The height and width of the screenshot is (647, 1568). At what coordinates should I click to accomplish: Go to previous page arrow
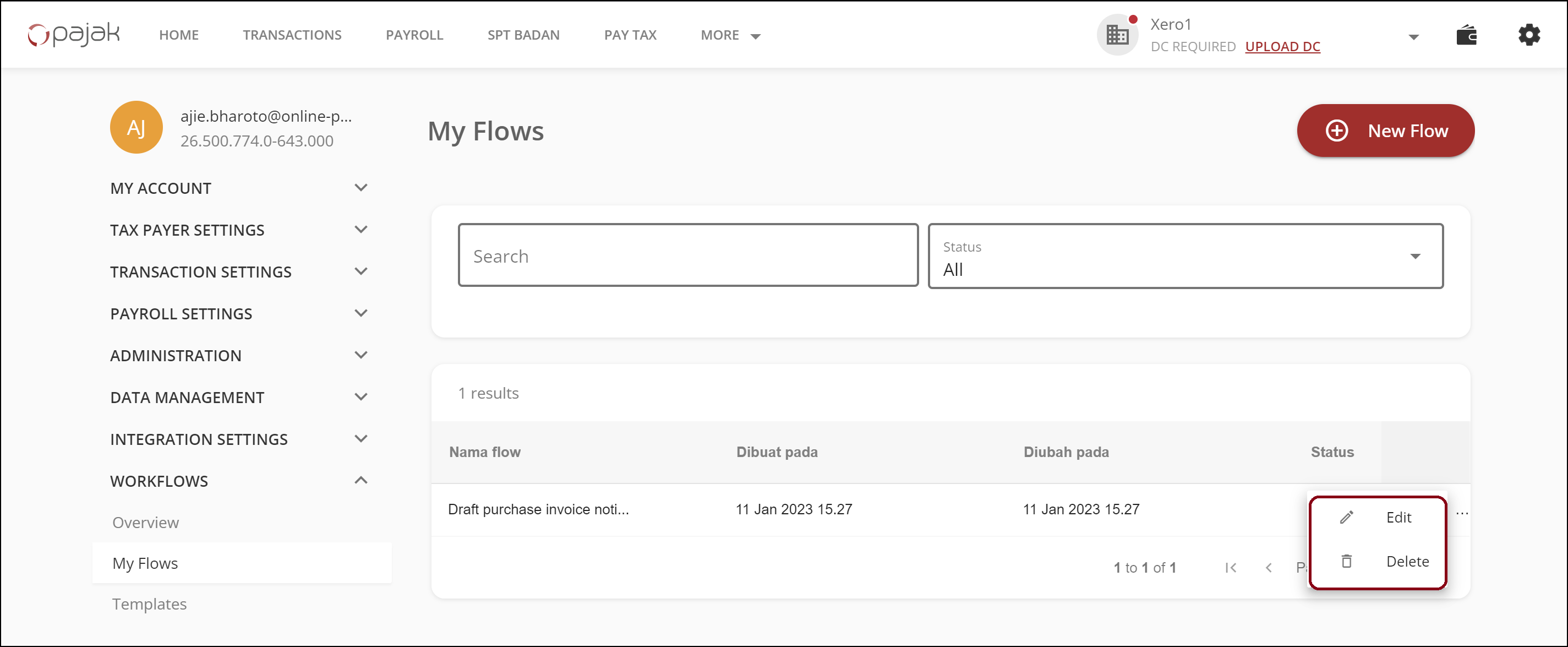[1269, 568]
